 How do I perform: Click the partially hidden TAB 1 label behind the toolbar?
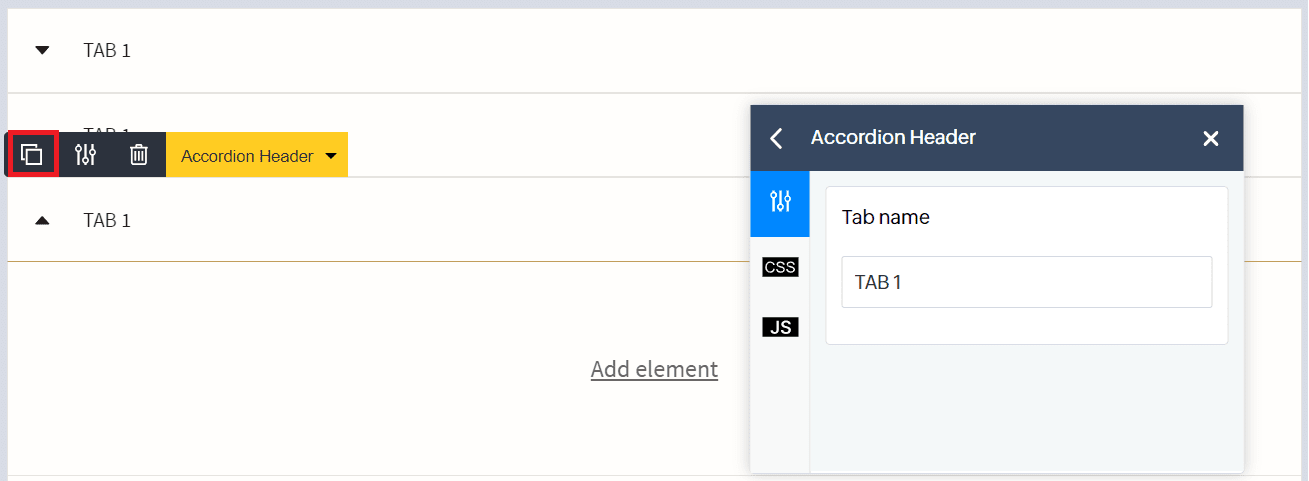pyautogui.click(x=108, y=129)
